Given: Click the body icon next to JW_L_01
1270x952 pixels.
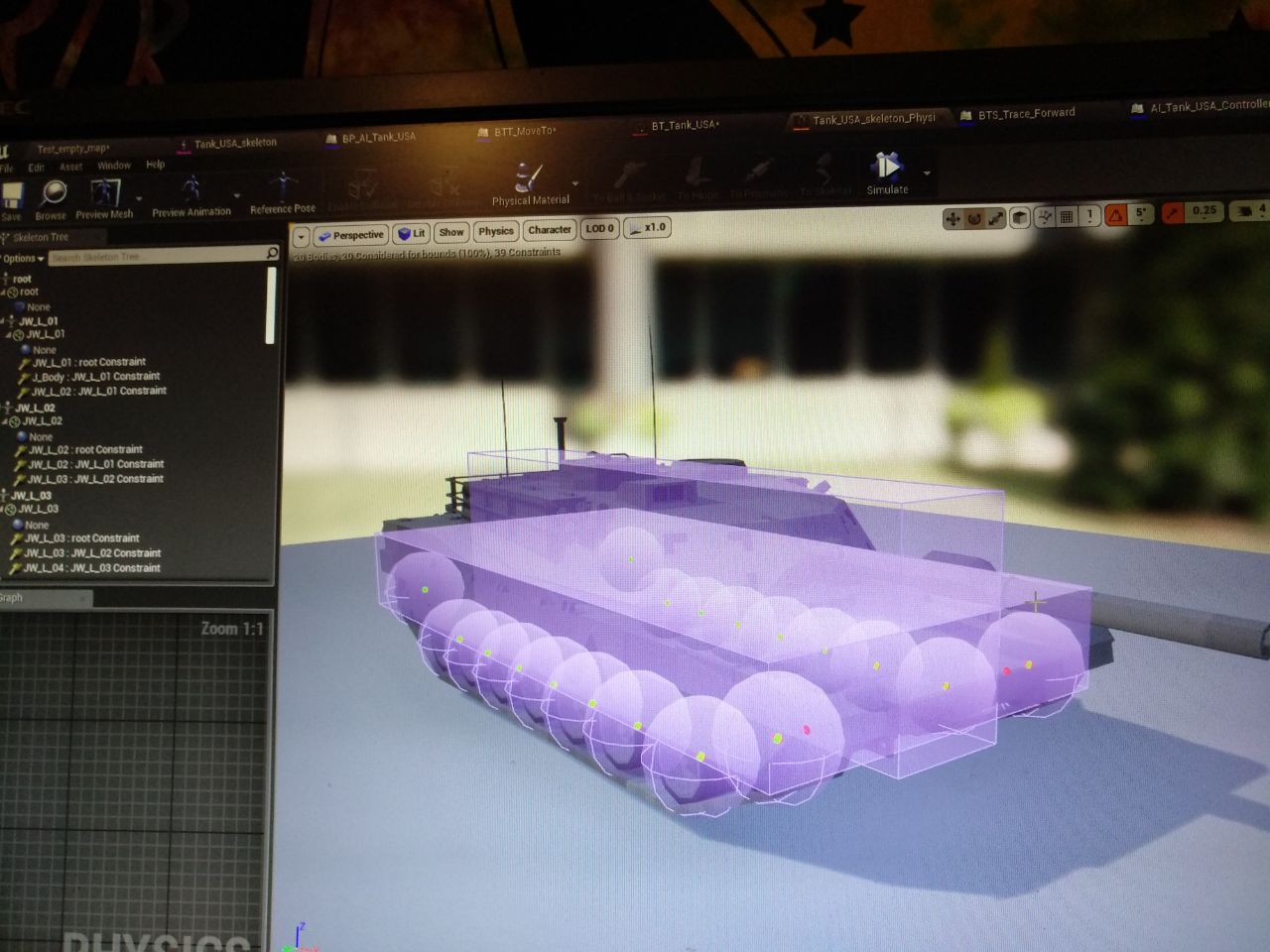Looking at the screenshot, I should [x=19, y=335].
